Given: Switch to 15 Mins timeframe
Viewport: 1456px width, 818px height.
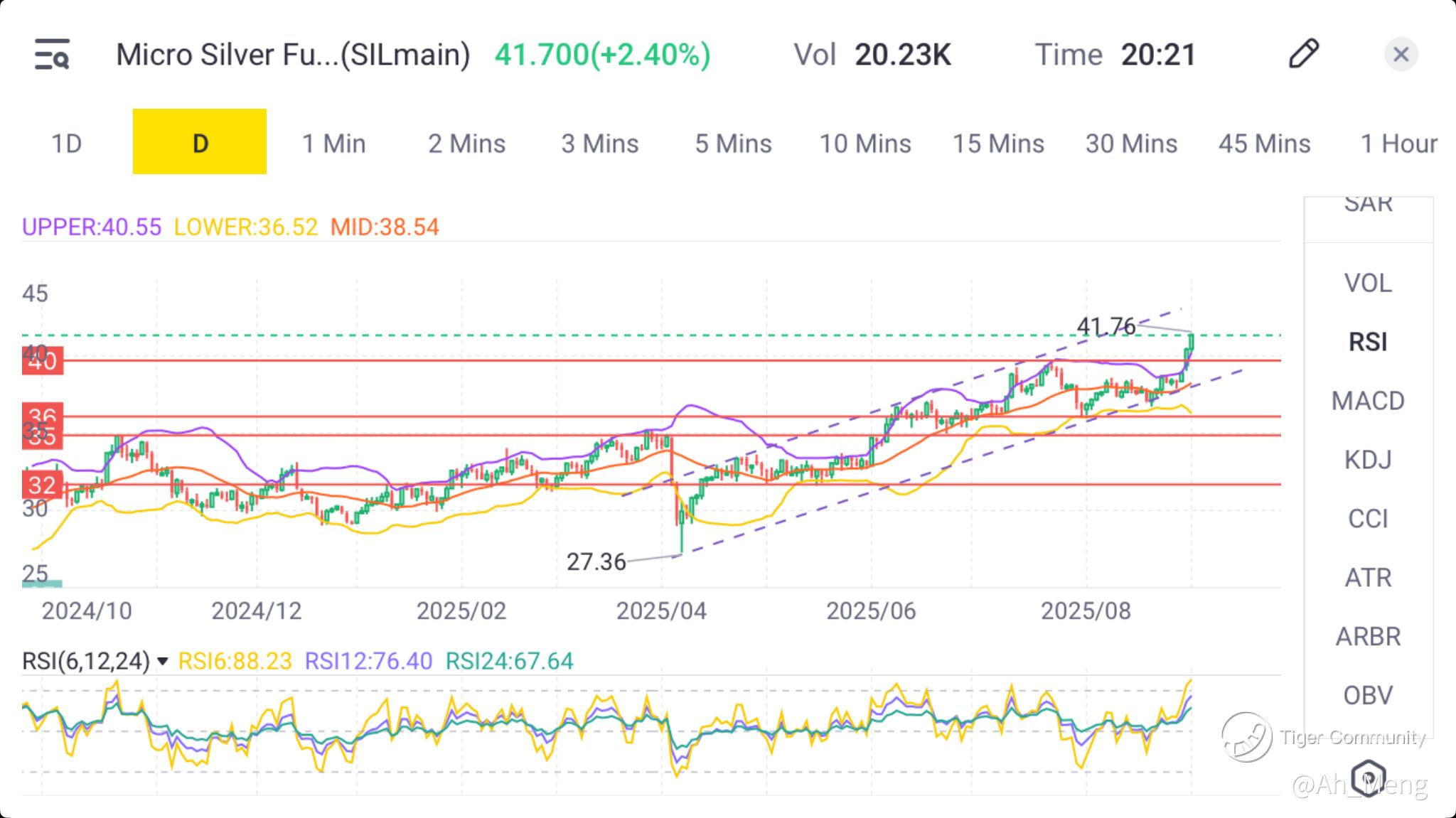Looking at the screenshot, I should tap(998, 144).
